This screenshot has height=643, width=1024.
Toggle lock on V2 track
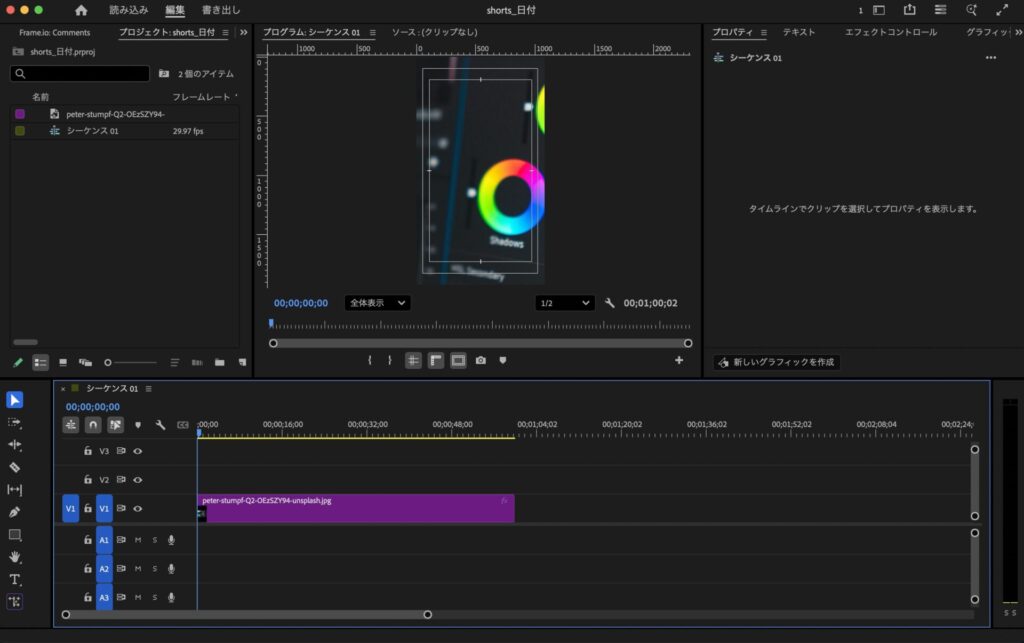(x=88, y=480)
